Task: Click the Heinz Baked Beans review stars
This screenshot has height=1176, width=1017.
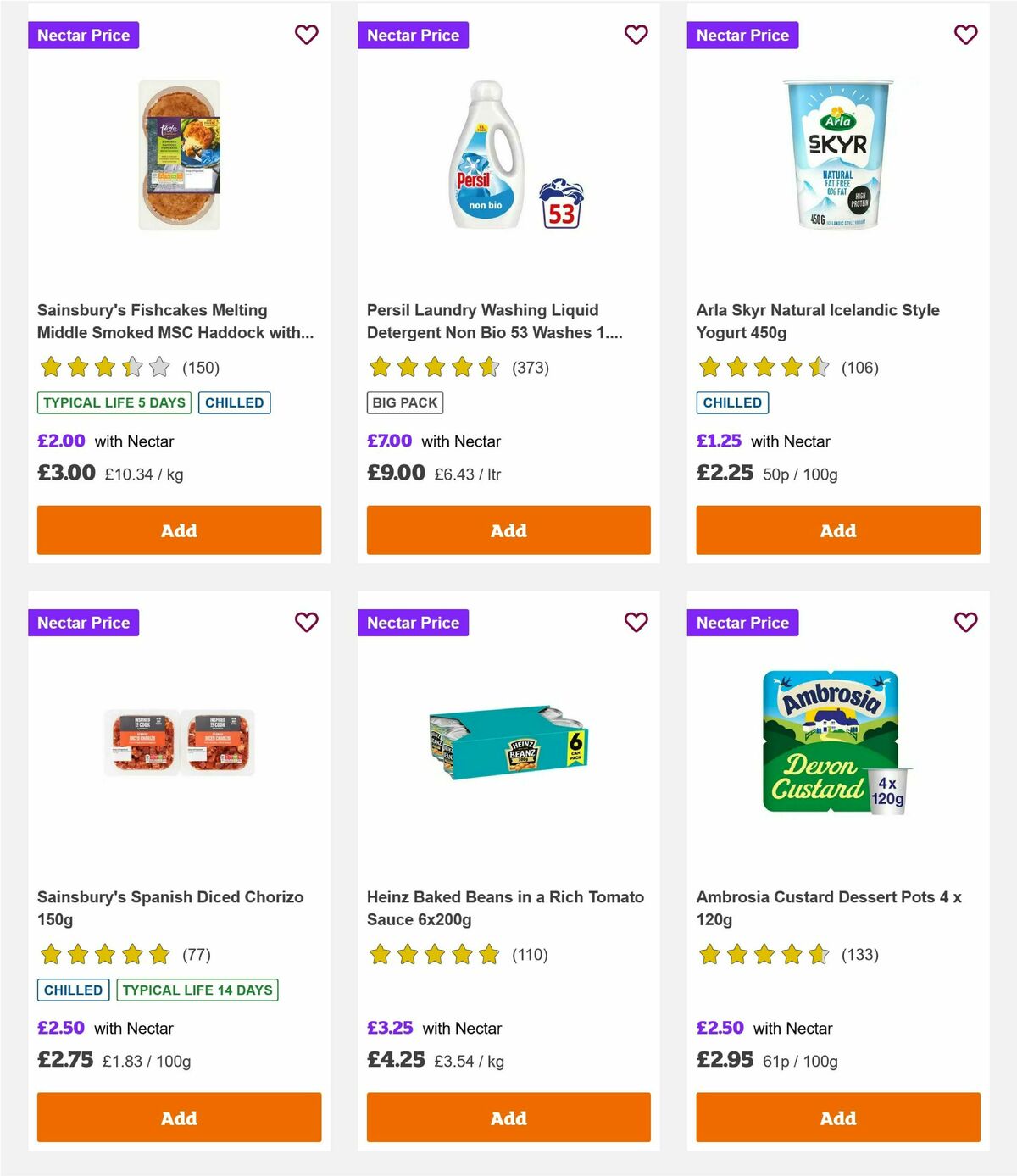Action: (433, 954)
